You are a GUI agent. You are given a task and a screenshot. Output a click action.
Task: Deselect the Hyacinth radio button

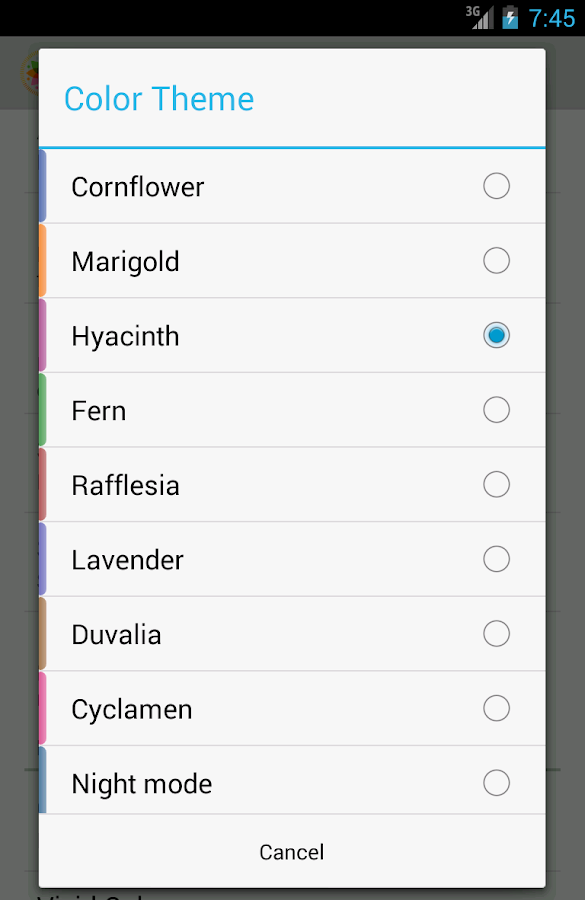point(497,335)
